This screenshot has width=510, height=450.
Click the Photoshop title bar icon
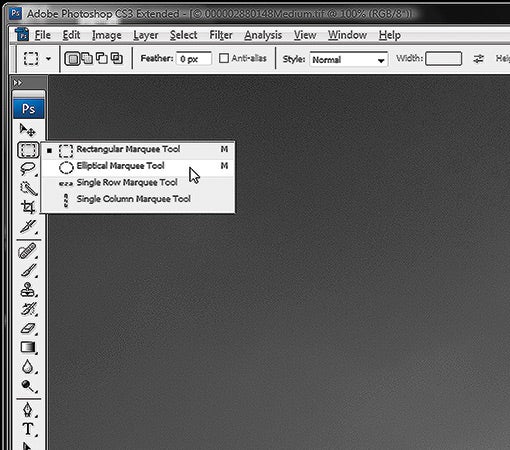[x=15, y=14]
